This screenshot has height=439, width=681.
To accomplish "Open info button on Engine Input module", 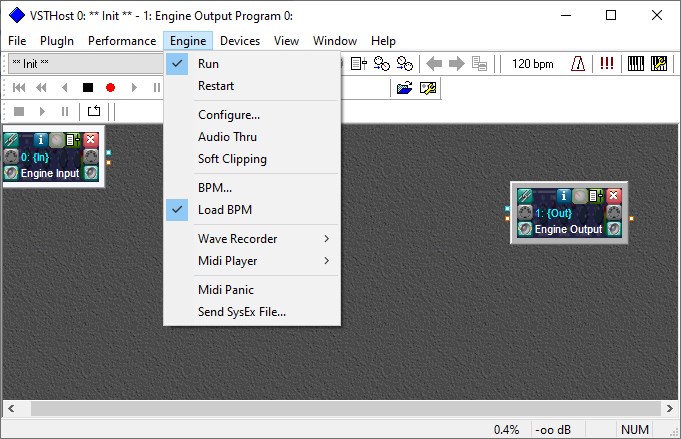I will pos(40,140).
